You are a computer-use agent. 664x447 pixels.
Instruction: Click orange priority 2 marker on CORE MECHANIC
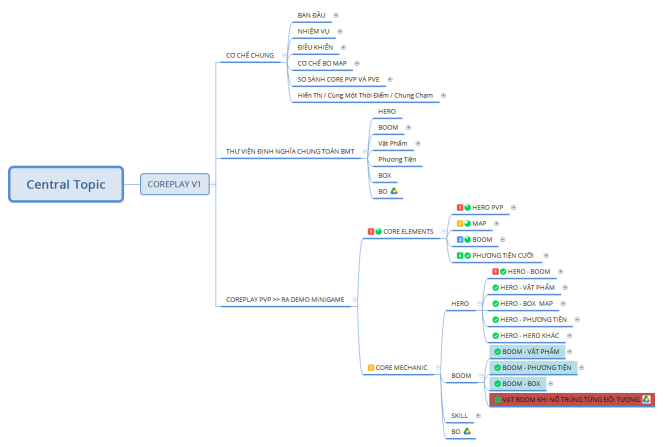[x=371, y=368]
